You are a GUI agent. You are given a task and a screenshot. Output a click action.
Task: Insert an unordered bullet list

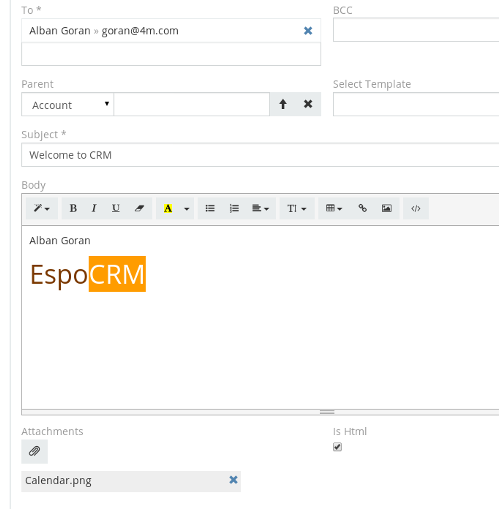click(210, 208)
